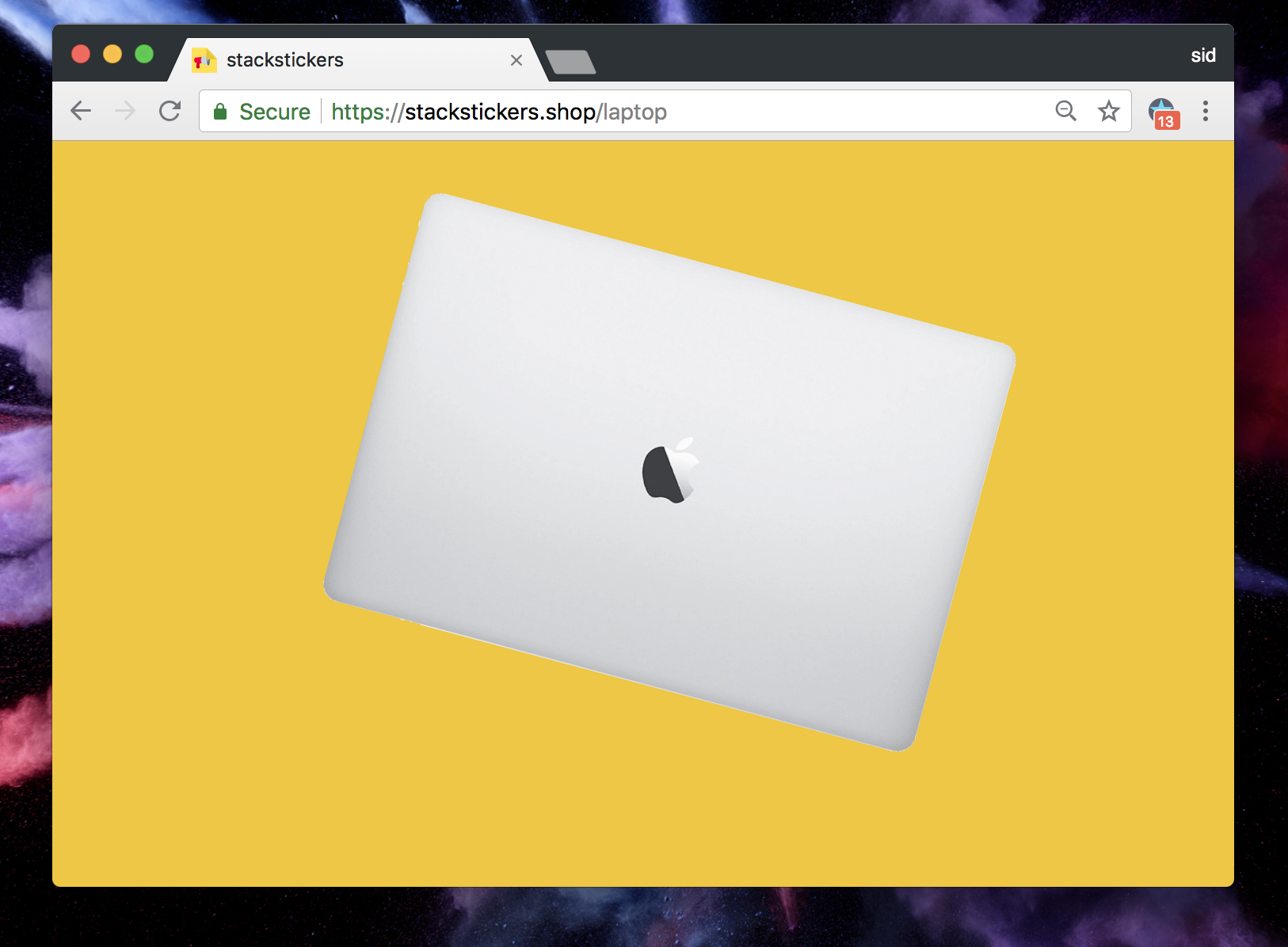Close the browser window with red button
Screen dimensions: 1288x947
click(x=81, y=54)
